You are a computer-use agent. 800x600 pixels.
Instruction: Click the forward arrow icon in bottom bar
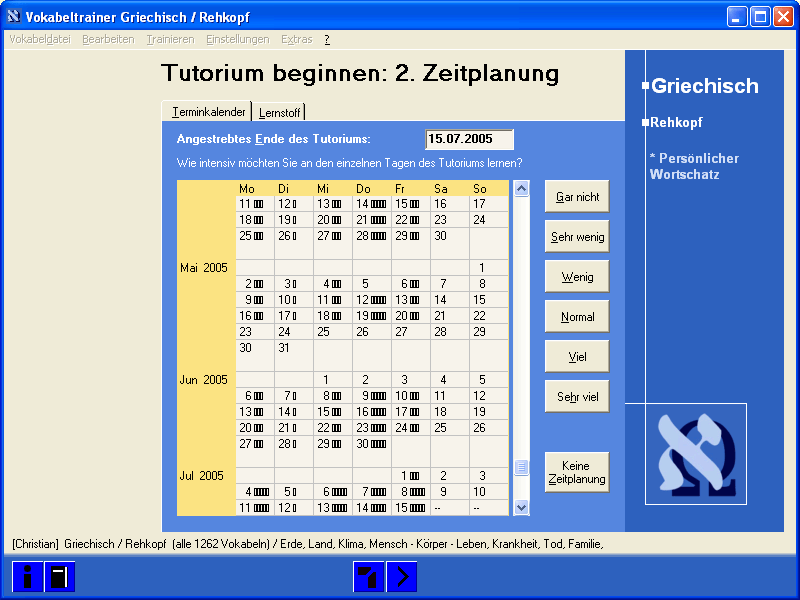coord(402,577)
